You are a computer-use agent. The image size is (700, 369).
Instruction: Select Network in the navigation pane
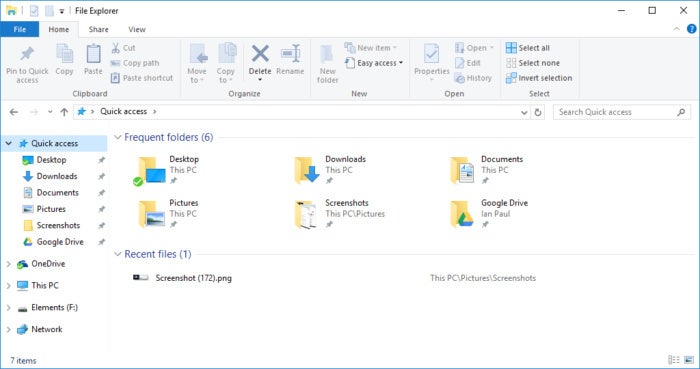point(46,330)
